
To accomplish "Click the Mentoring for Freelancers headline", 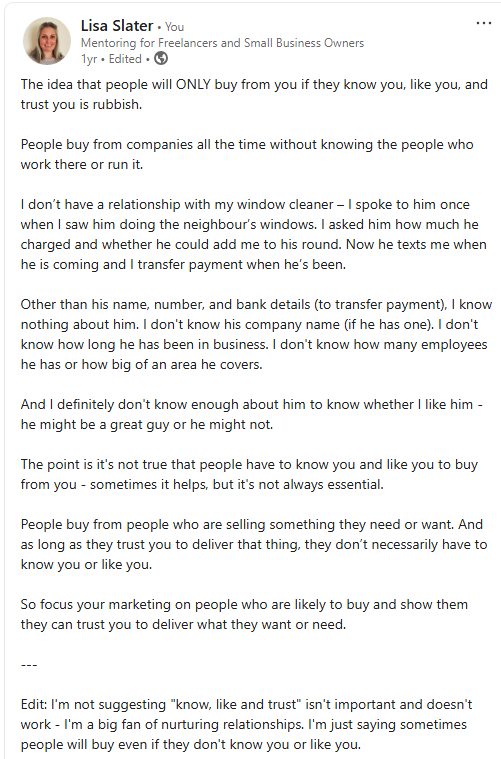I will coord(222,43).
